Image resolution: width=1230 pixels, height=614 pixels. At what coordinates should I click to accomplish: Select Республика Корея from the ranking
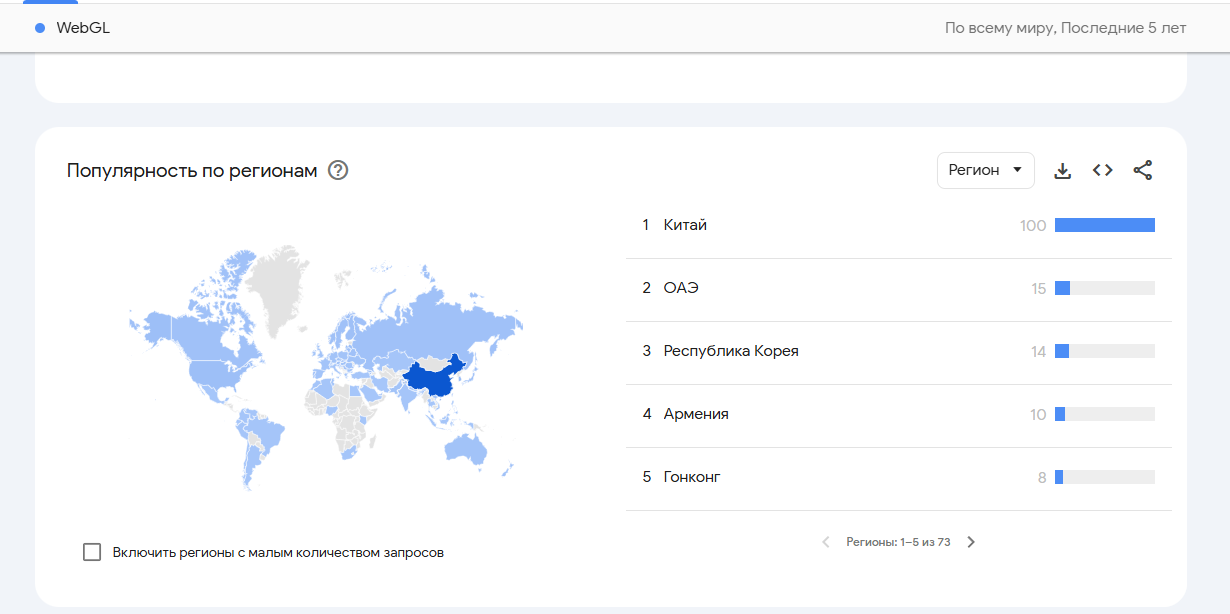tap(731, 351)
